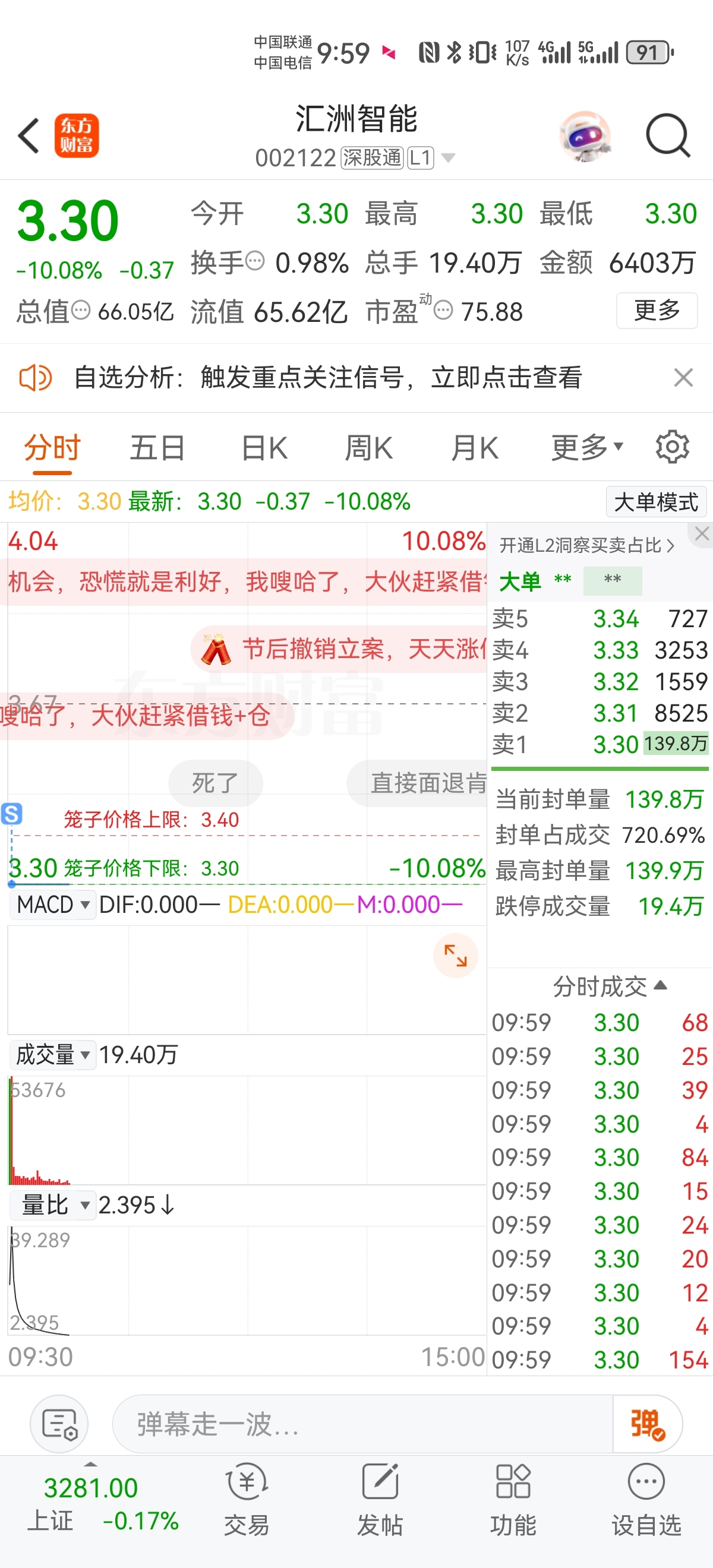Toggle 大单模式 button

657,502
